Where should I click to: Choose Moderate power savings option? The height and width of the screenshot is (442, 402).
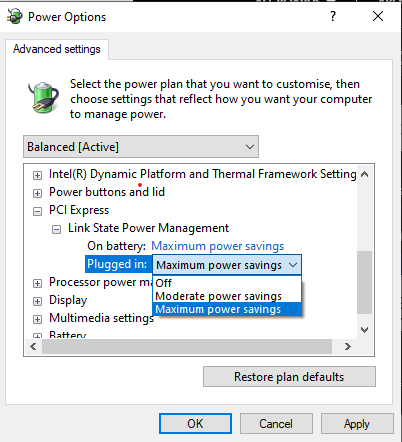point(227,296)
